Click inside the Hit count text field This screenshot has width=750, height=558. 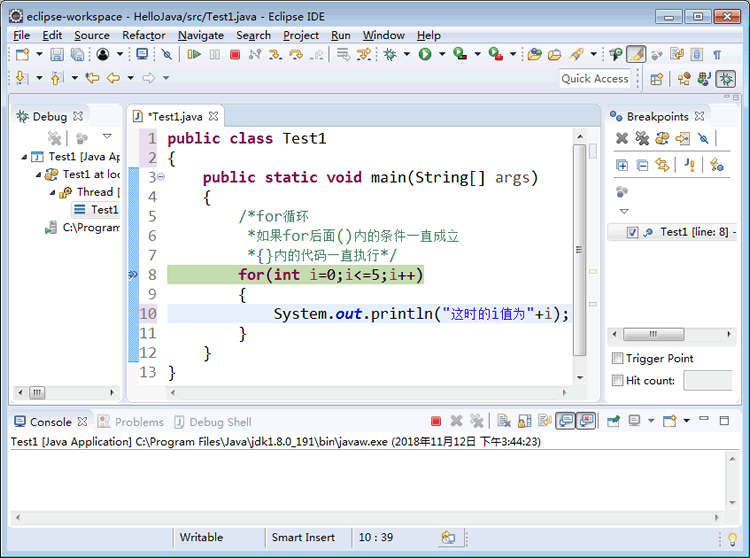click(x=707, y=380)
